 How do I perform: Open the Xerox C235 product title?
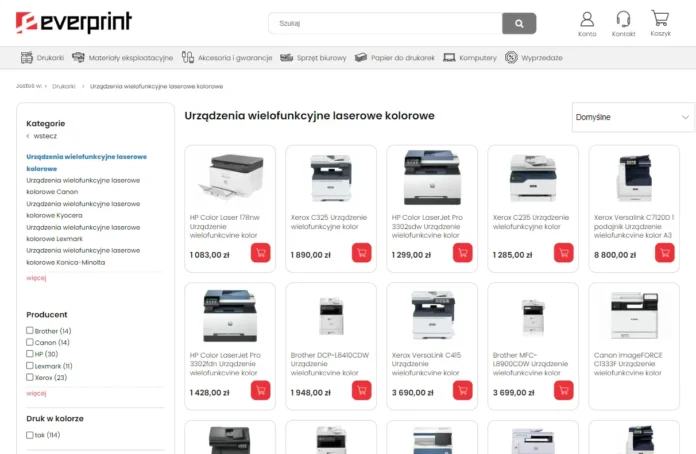(x=531, y=222)
